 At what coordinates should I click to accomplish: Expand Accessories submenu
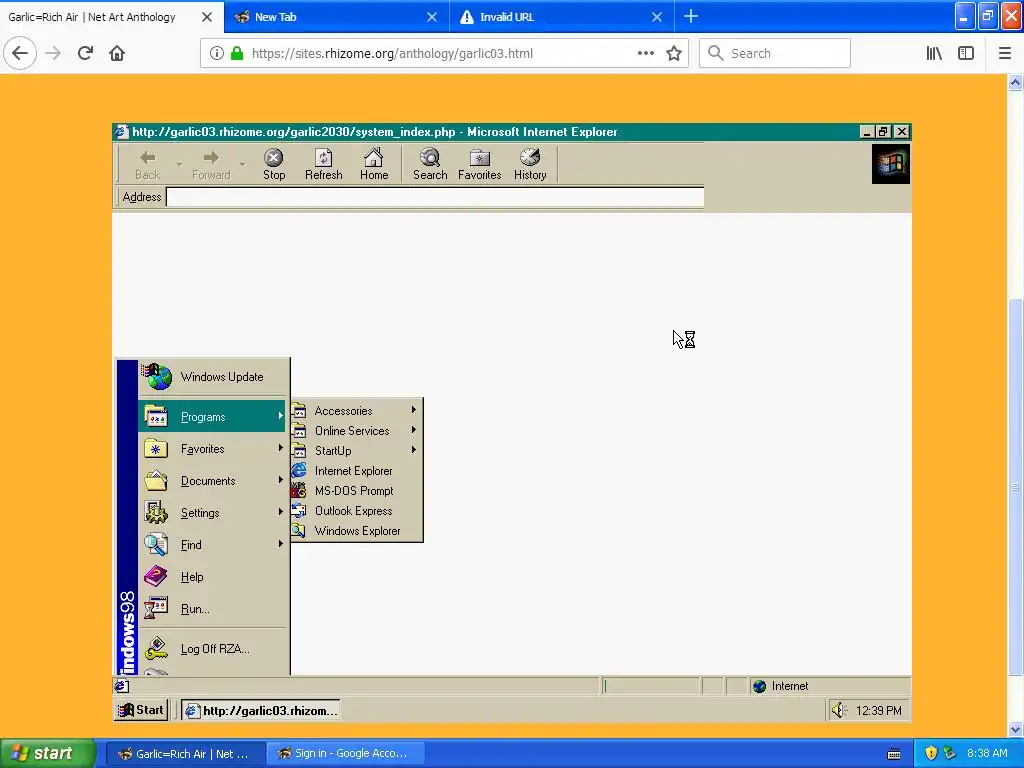pos(356,411)
